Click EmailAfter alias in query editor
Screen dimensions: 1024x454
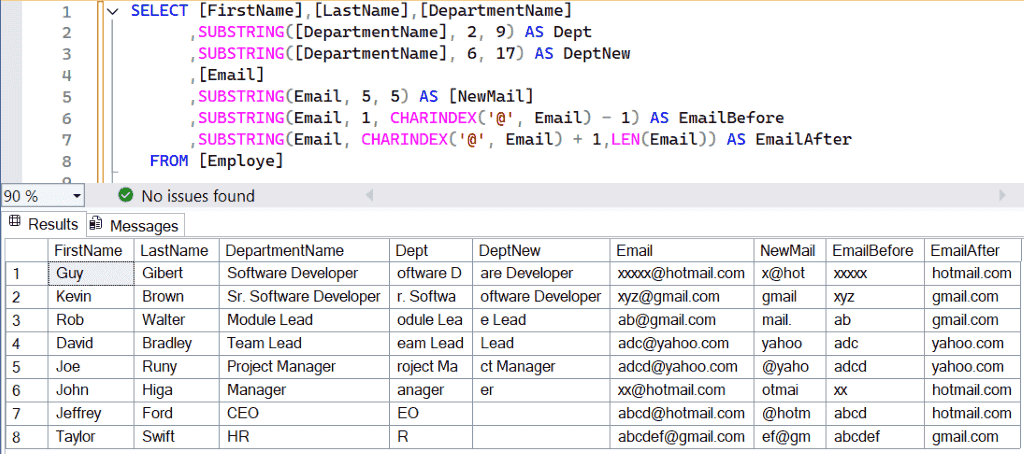[x=803, y=139]
